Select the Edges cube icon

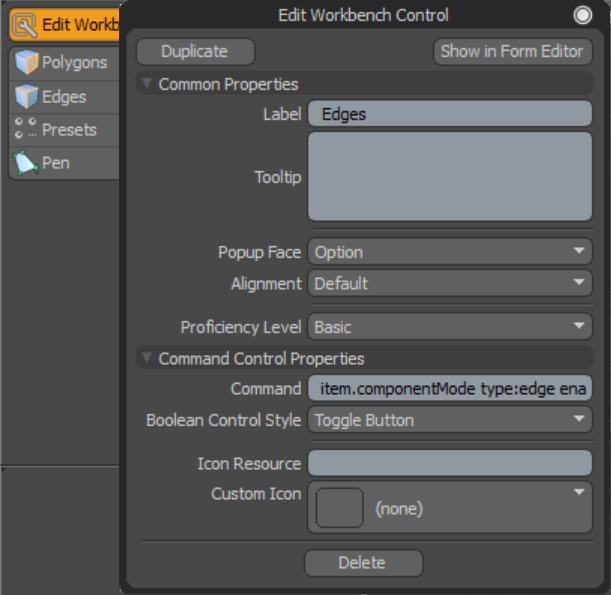26,97
